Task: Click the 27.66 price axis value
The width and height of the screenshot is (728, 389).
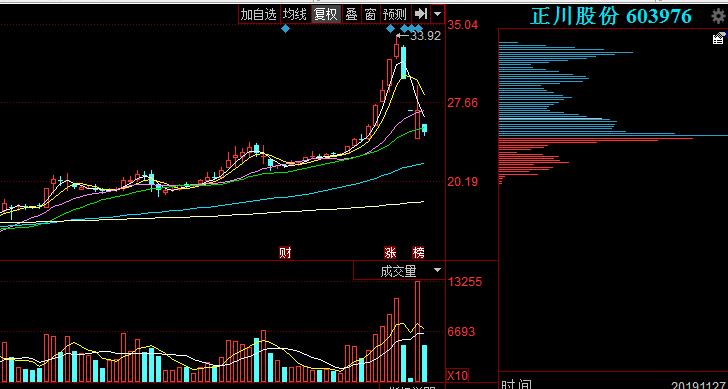Action: pos(462,103)
